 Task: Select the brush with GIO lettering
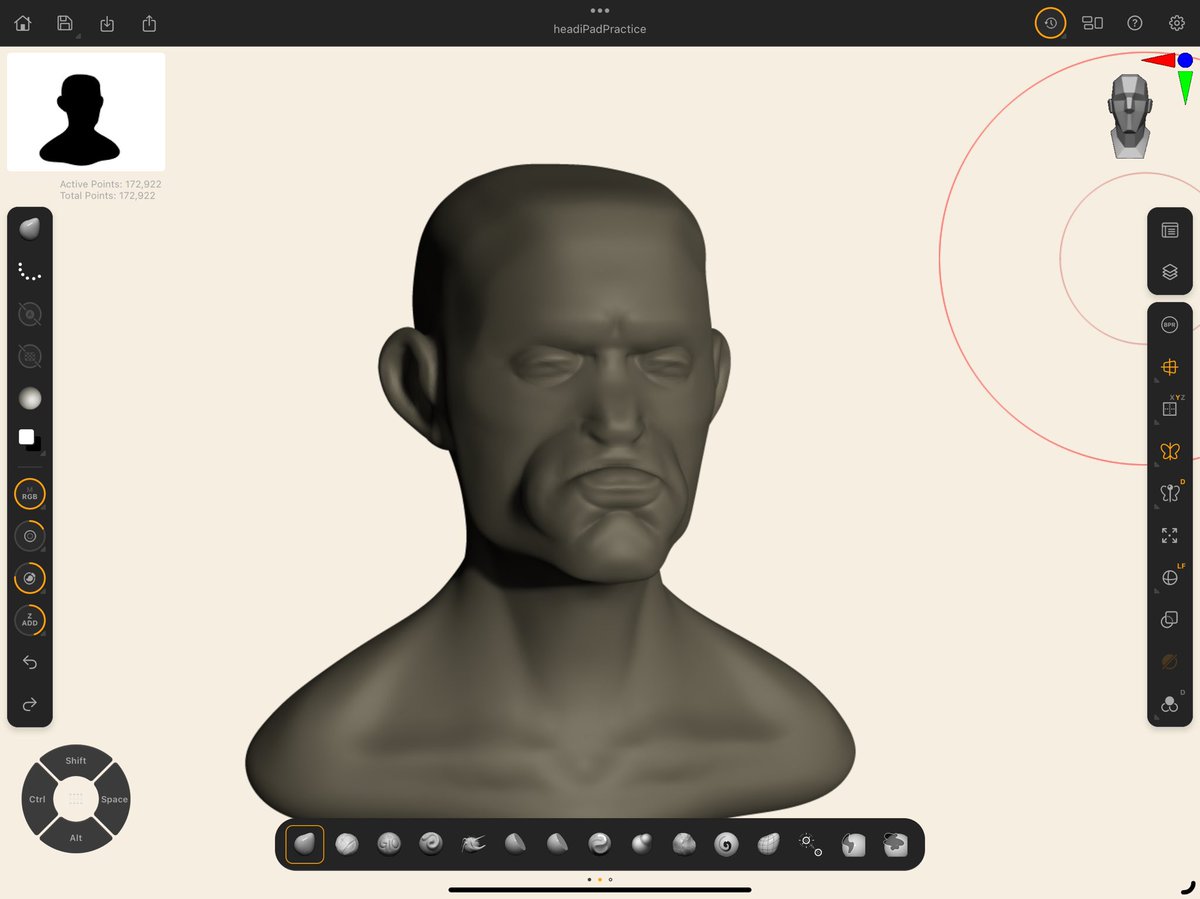[389, 845]
